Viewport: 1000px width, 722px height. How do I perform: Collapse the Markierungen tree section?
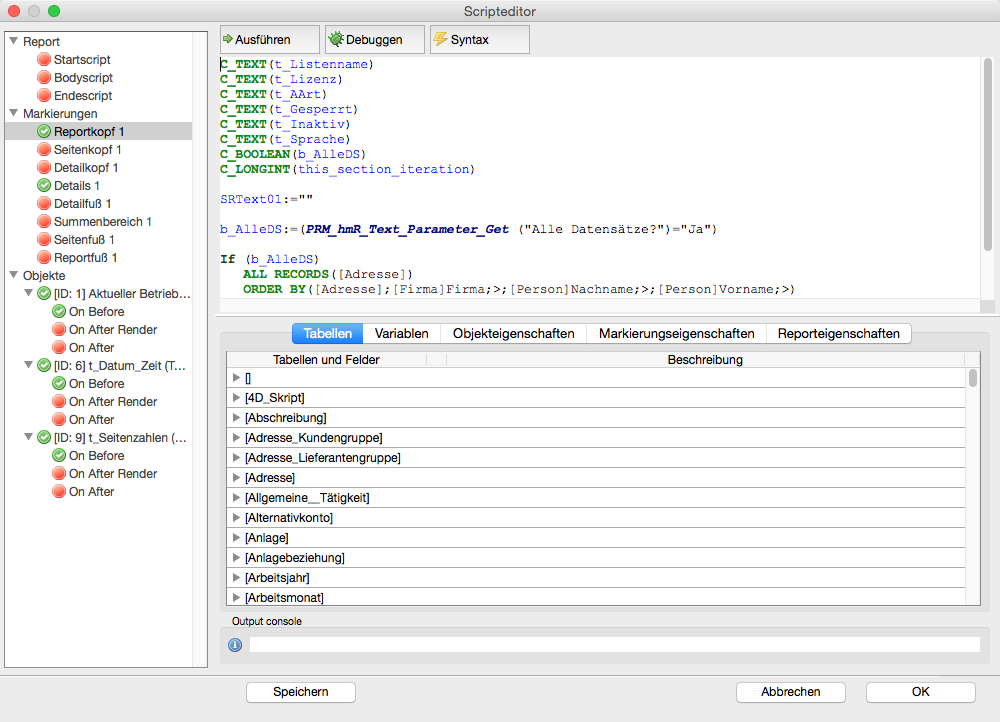12,114
